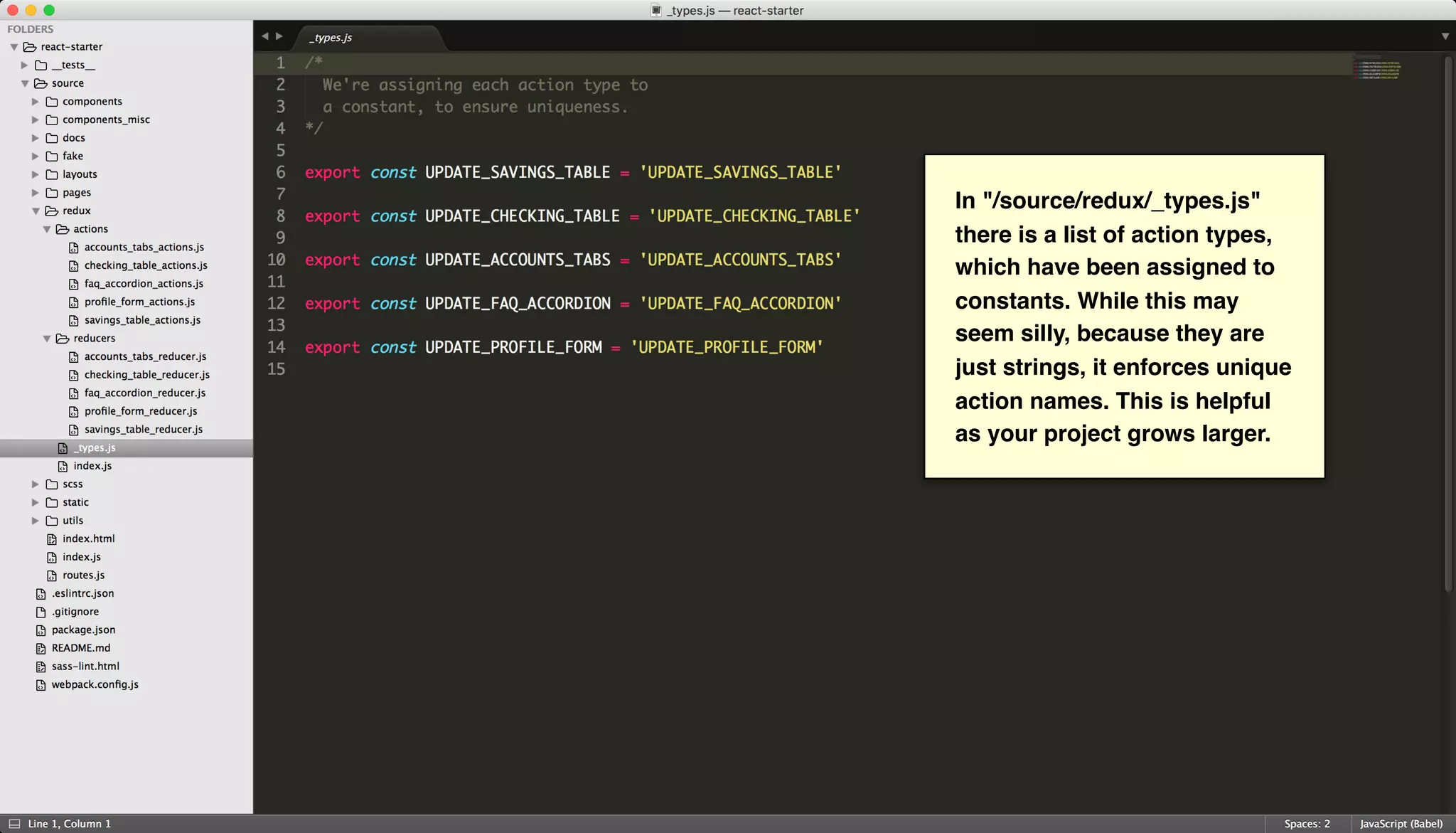Screen dimensions: 1456x833
Task: Open faq_accordion_actions.js from sidebar
Action: pyautogui.click(x=144, y=284)
